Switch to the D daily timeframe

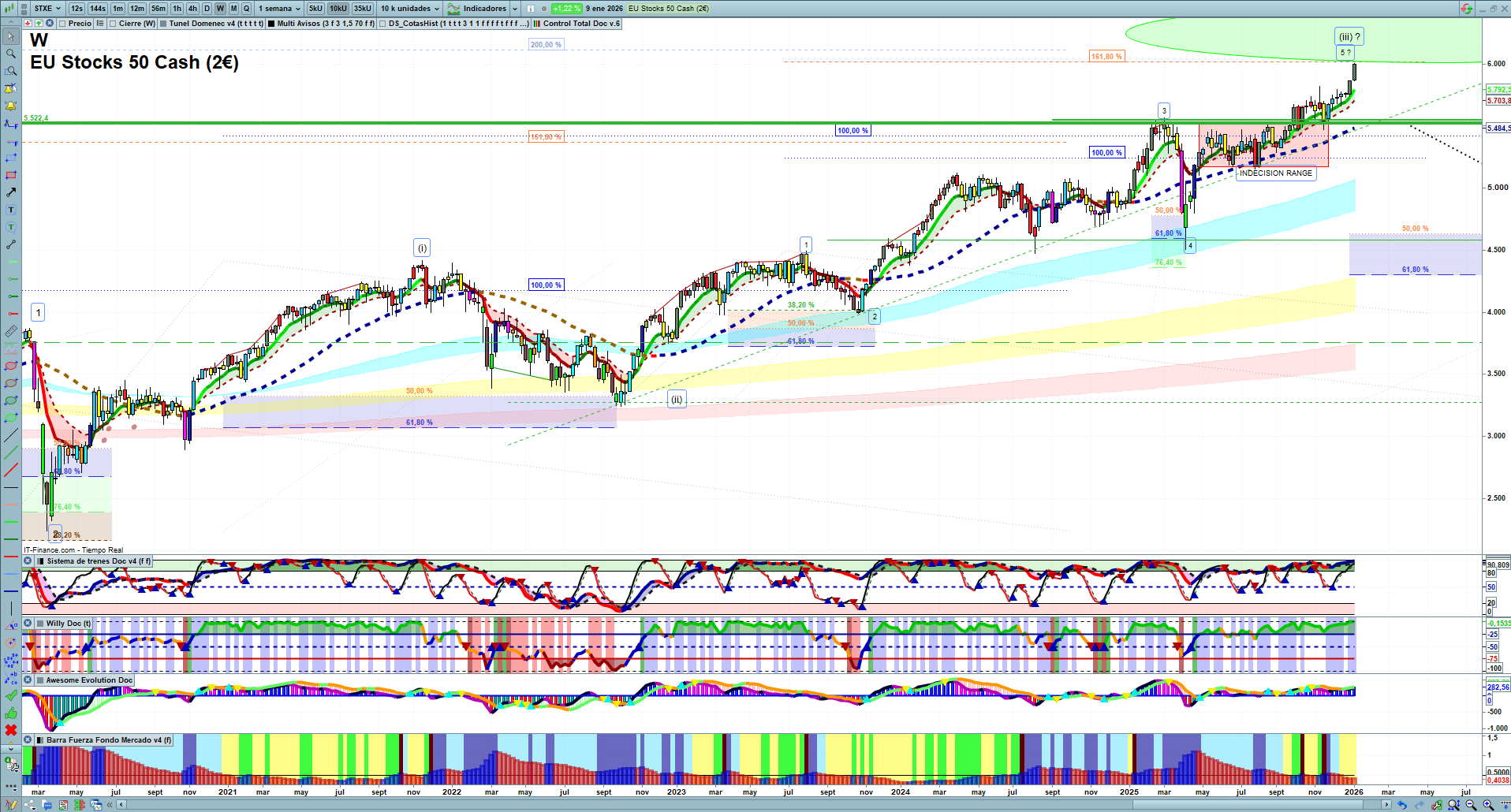[207, 9]
